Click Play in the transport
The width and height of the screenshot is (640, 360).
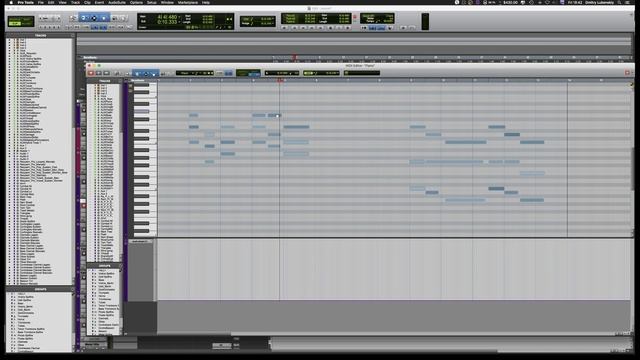339,28
